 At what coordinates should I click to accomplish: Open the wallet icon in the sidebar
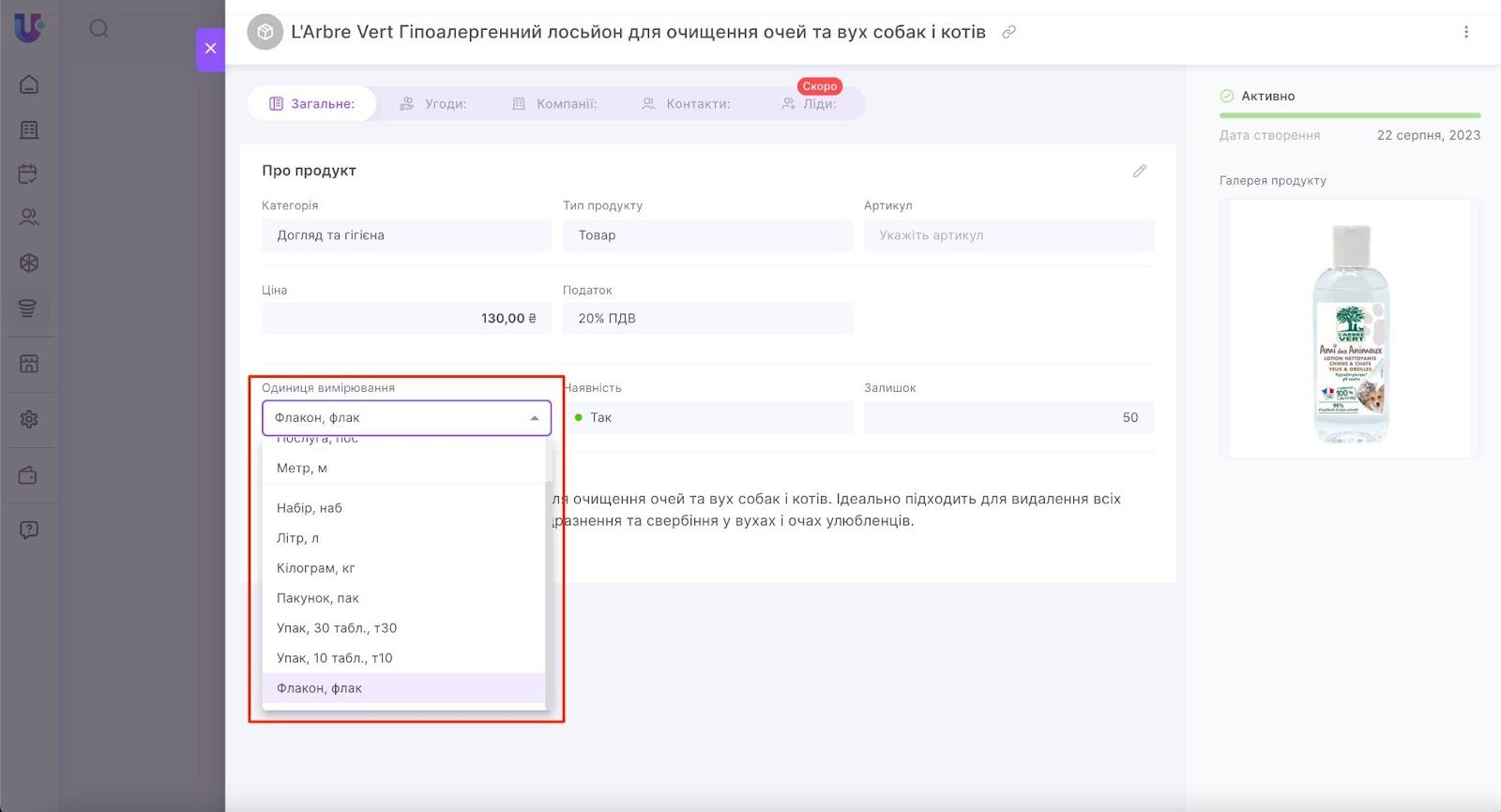tap(29, 475)
